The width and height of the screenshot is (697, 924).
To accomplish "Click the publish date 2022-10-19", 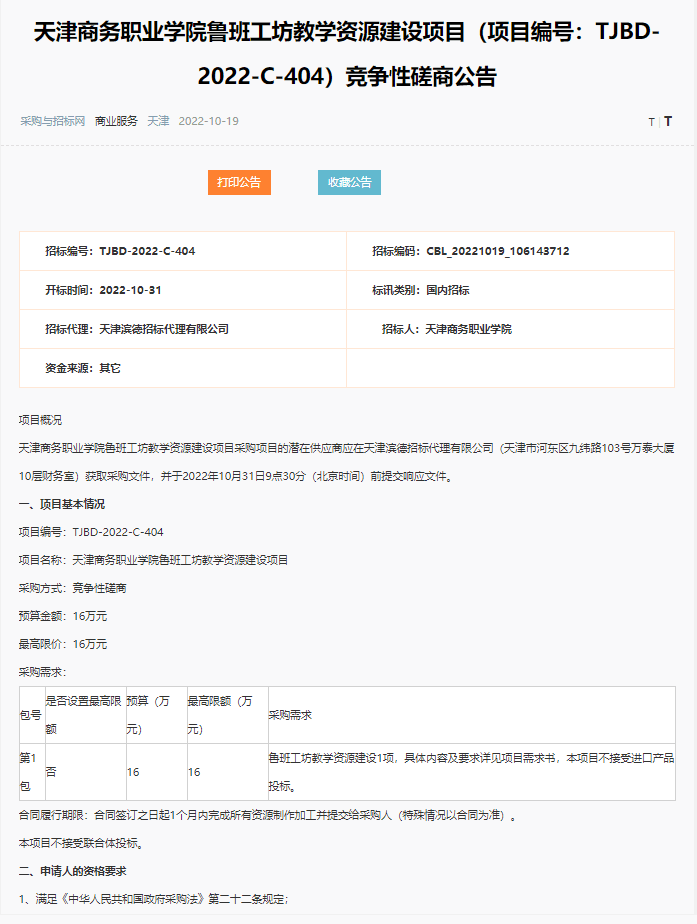I will click(208, 121).
